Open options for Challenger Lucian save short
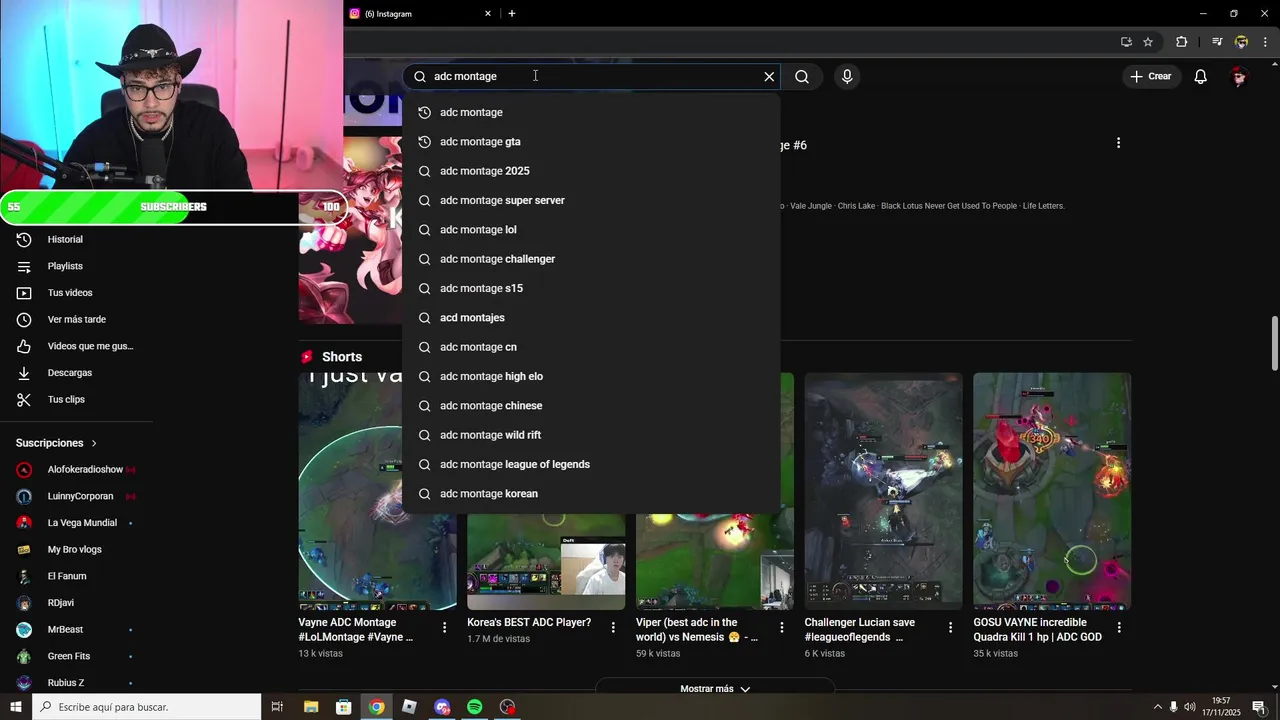The image size is (1280, 720). [x=951, y=628]
